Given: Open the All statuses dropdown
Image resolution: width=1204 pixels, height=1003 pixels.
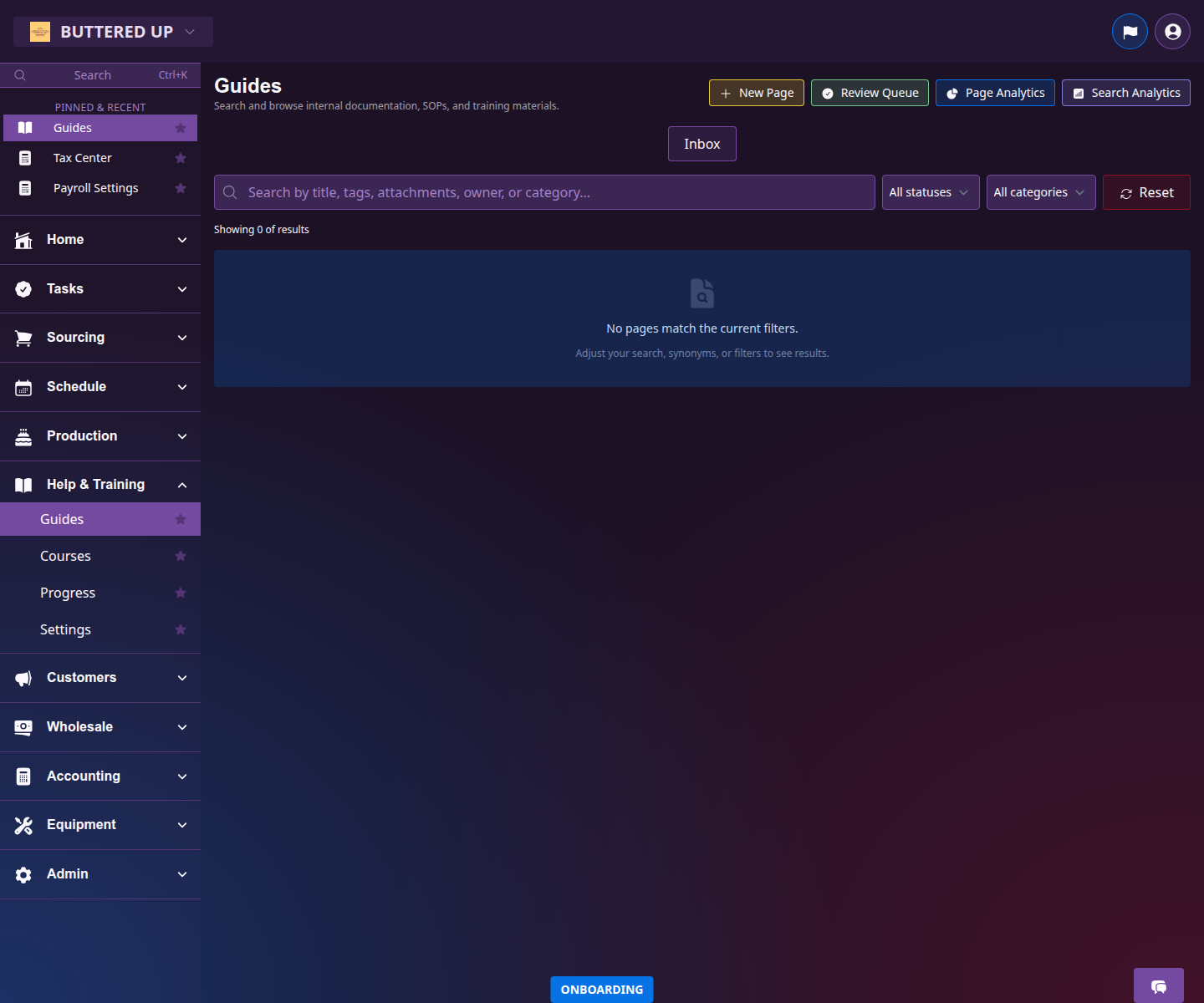Looking at the screenshot, I should click(x=930, y=192).
